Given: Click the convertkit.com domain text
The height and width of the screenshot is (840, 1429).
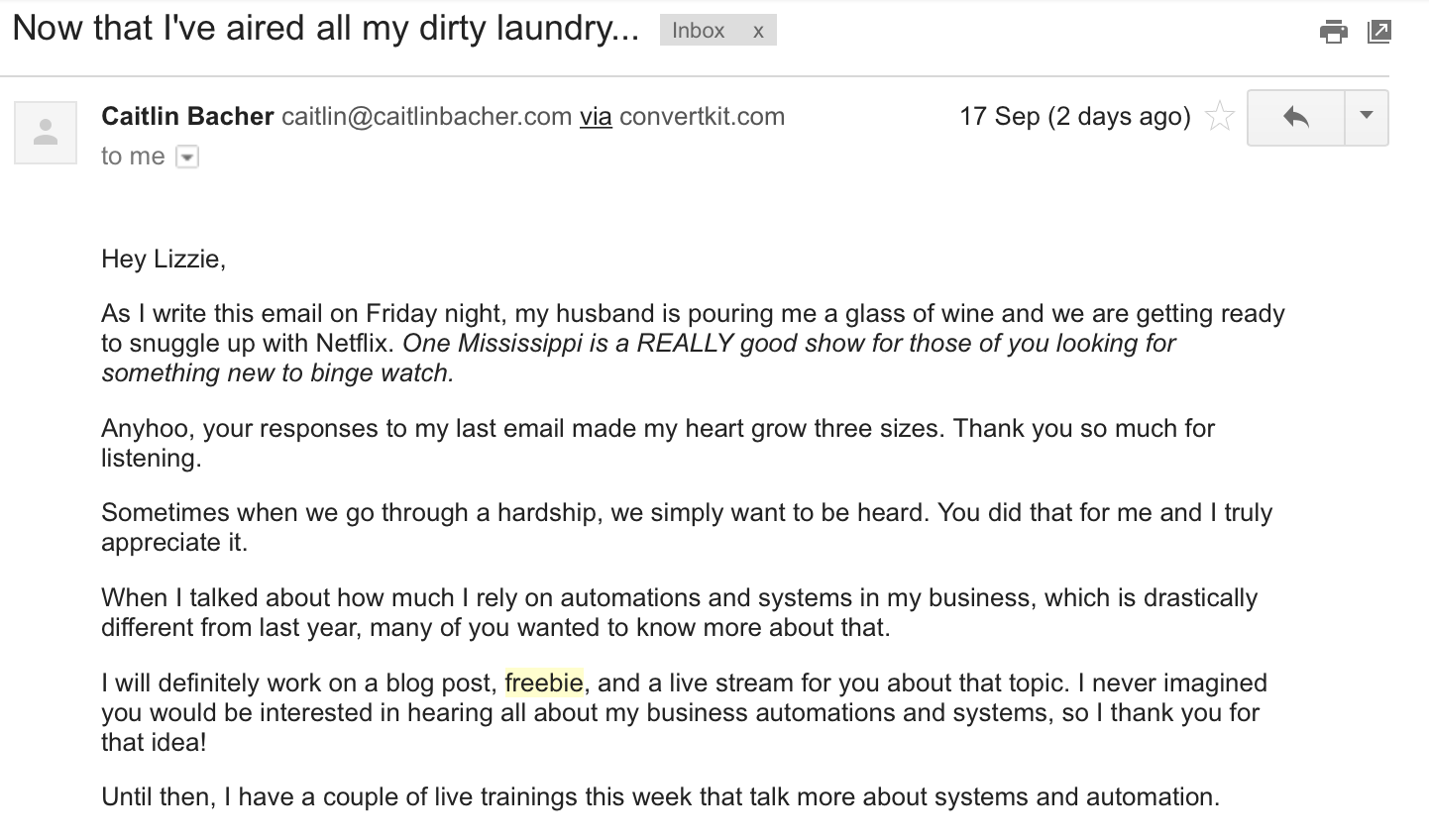Looking at the screenshot, I should [702, 117].
